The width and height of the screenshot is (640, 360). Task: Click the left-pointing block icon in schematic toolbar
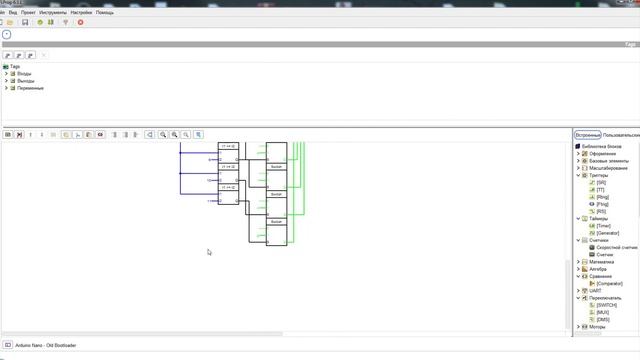[150, 135]
